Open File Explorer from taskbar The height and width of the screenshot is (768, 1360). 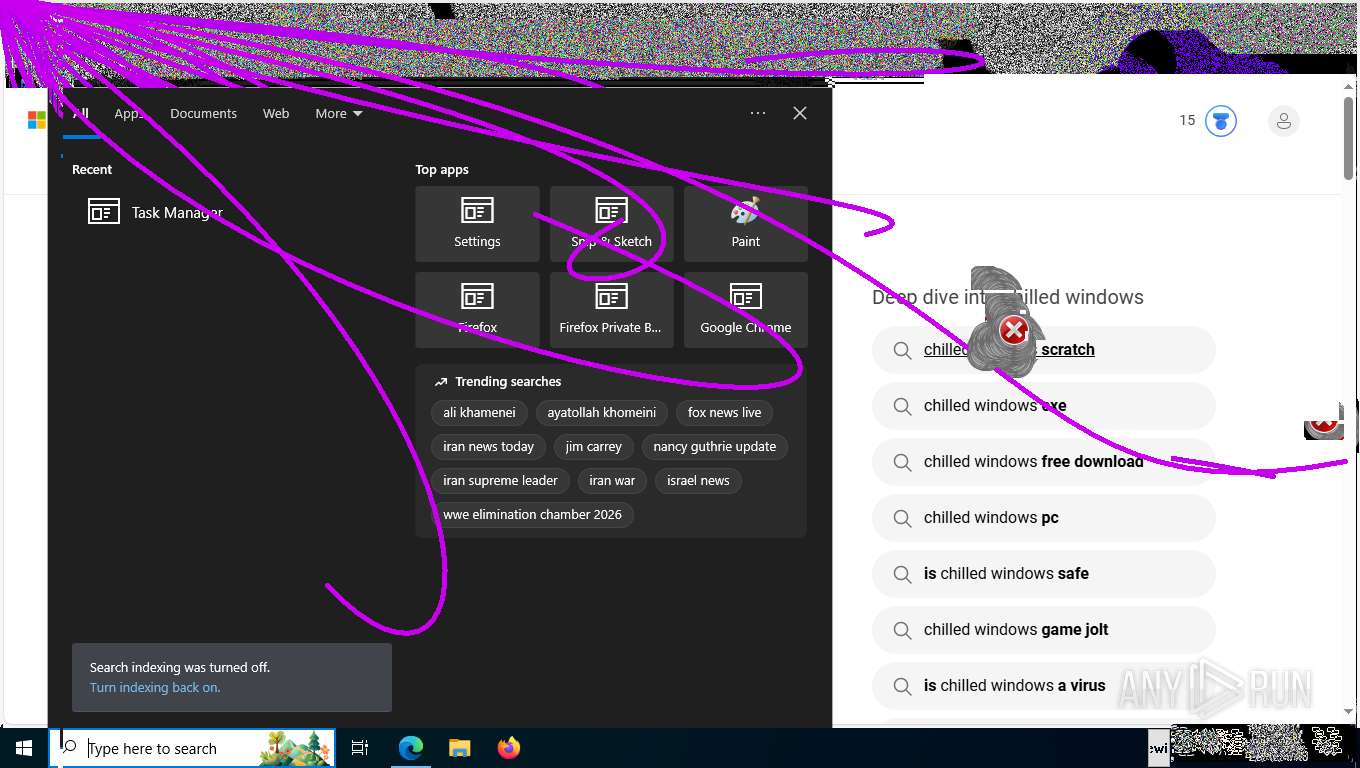[x=459, y=748]
